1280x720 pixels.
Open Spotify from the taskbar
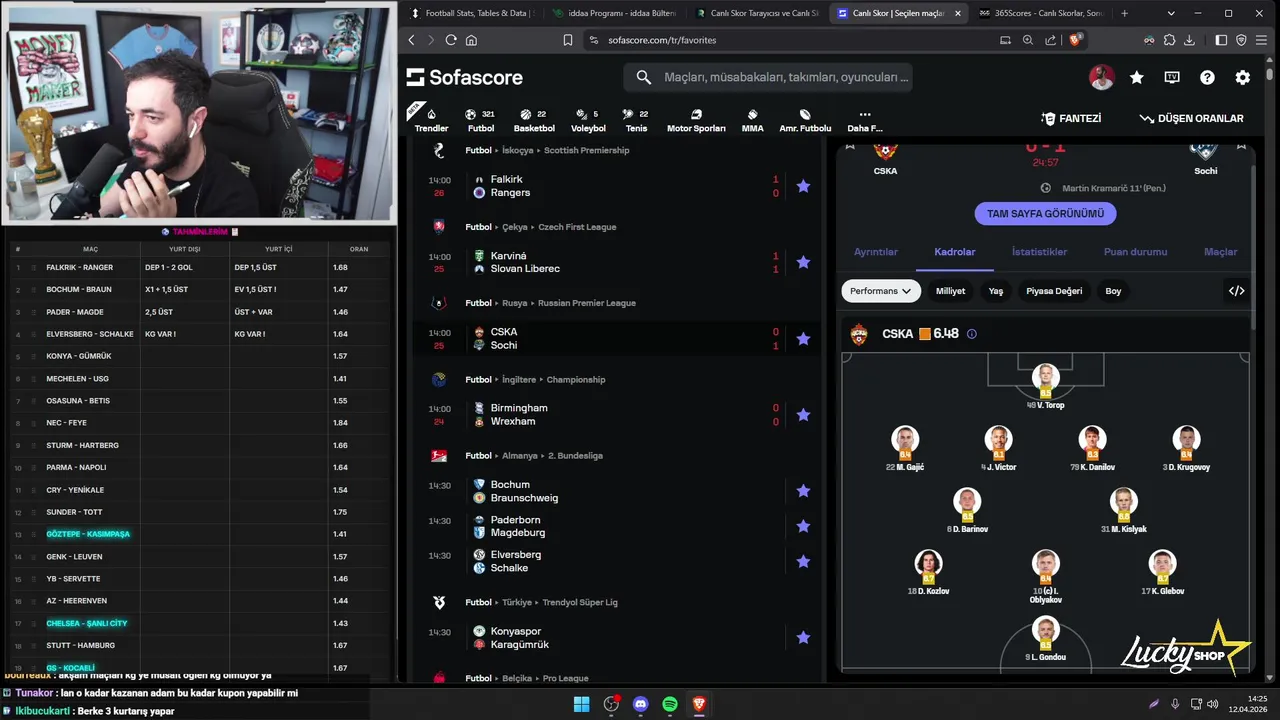click(670, 704)
